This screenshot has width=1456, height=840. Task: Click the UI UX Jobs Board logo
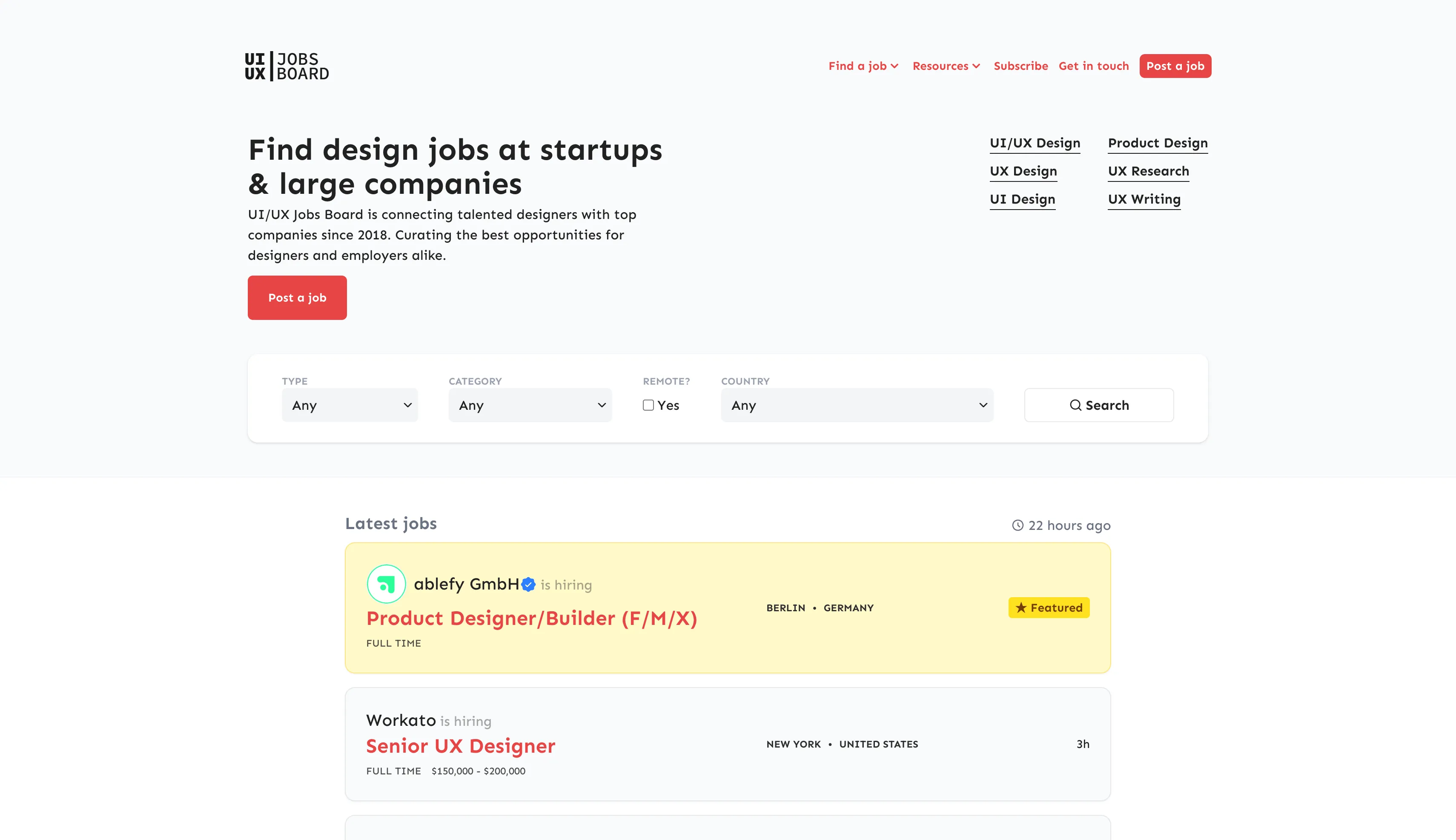(287, 66)
